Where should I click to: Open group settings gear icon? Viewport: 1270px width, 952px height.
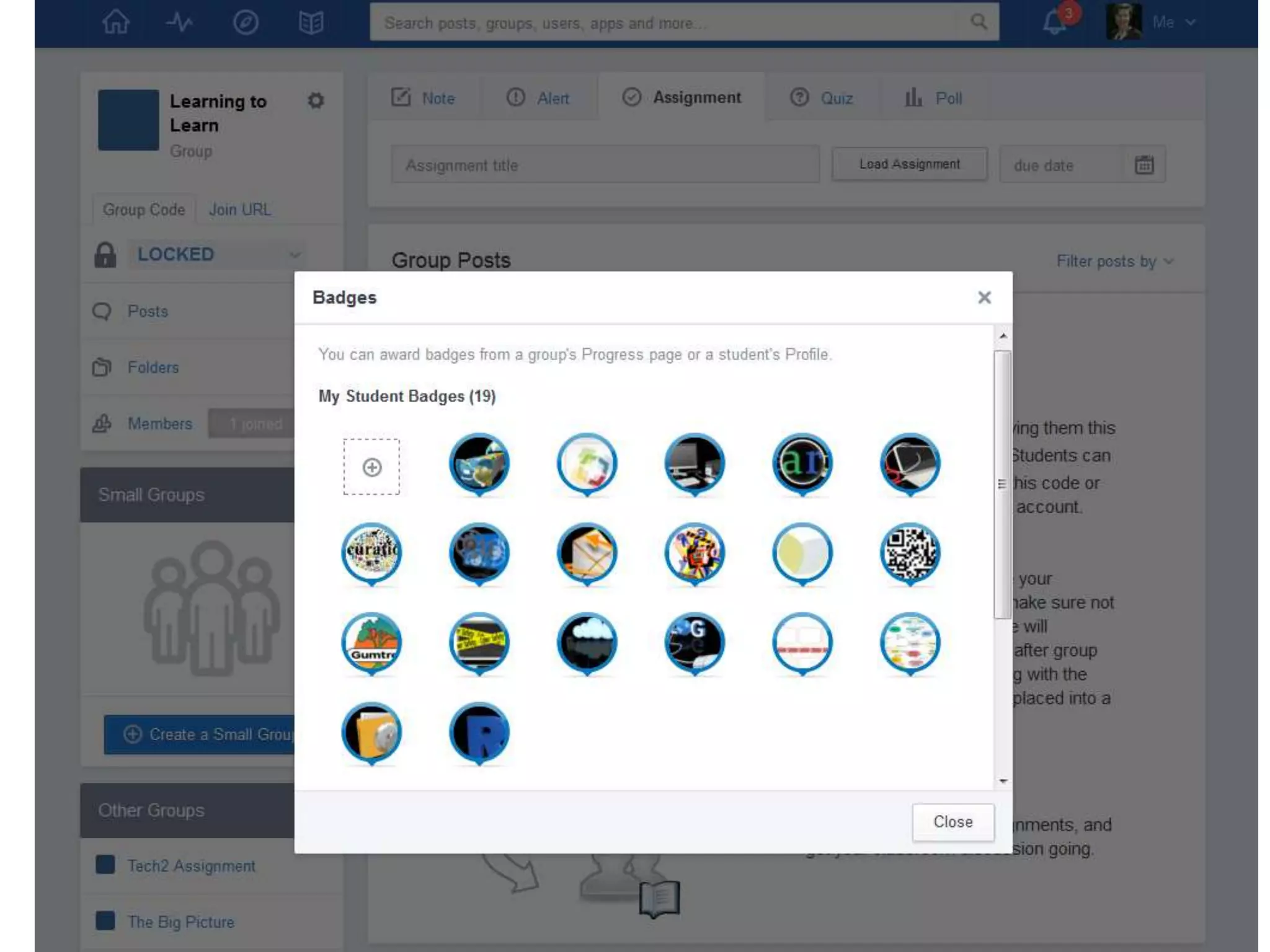click(316, 100)
